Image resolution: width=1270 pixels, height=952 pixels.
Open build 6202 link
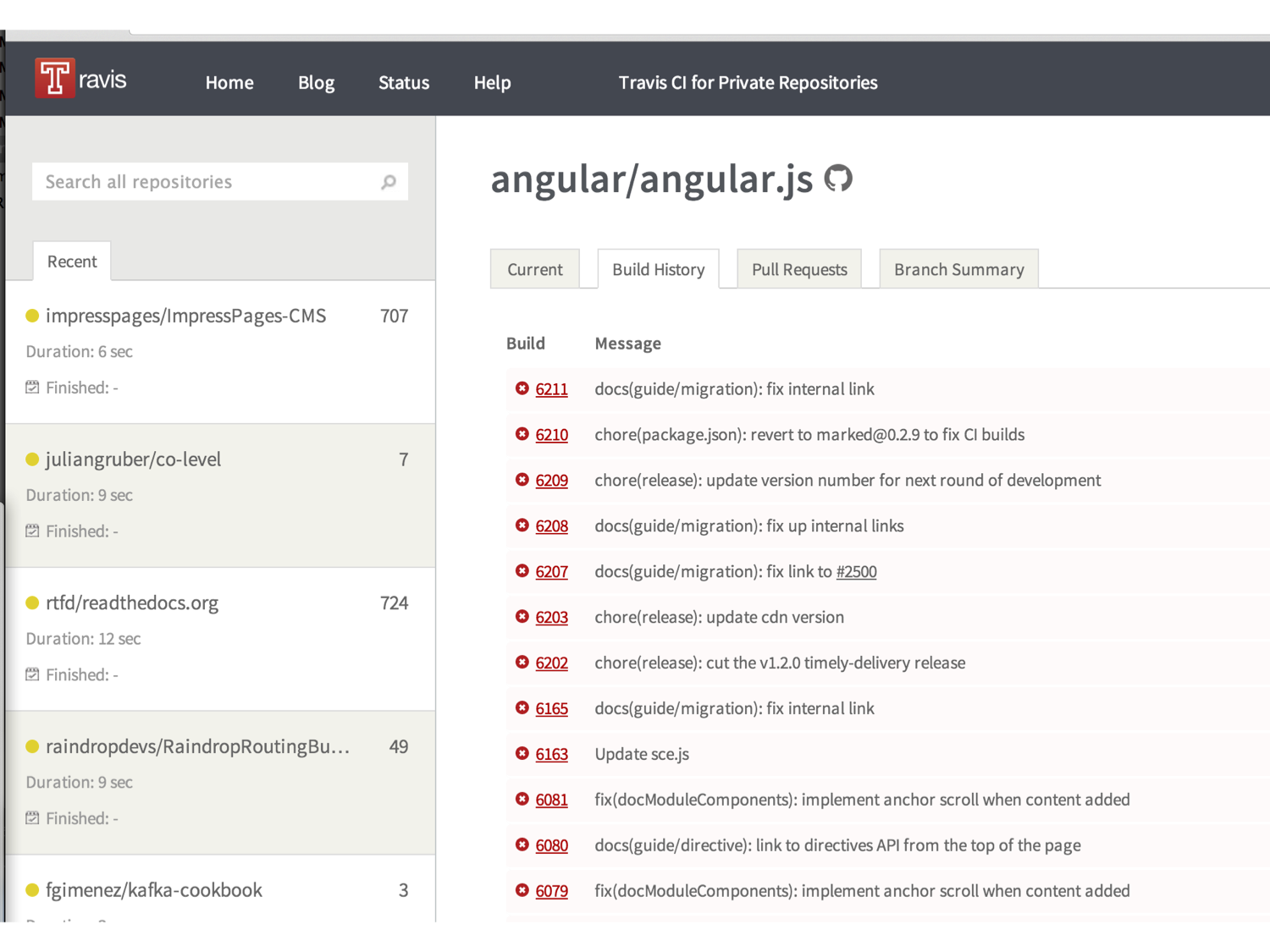(x=551, y=663)
